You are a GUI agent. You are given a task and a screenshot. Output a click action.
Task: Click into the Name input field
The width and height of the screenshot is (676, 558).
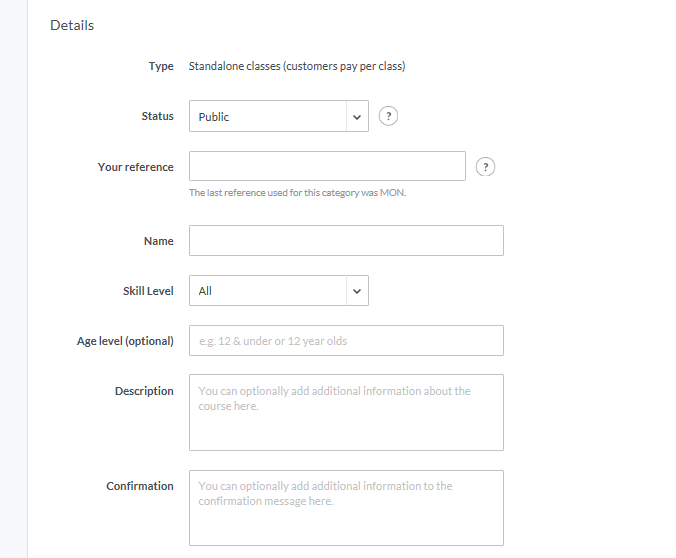click(346, 241)
